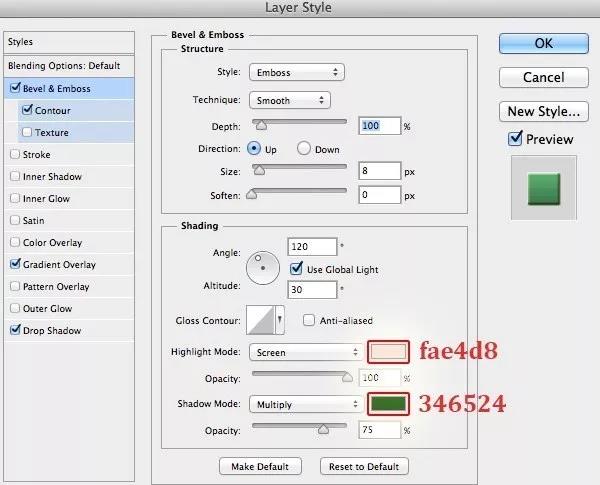Uncheck the Bevel & Emboss checkbox
600x485 pixels.
coord(15,88)
